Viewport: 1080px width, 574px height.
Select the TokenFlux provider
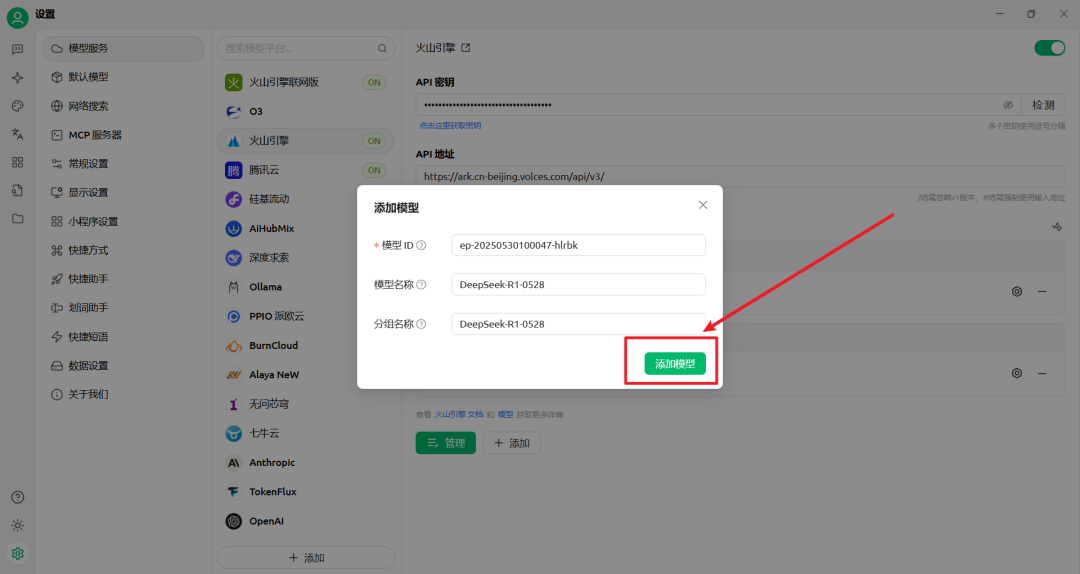pos(306,491)
